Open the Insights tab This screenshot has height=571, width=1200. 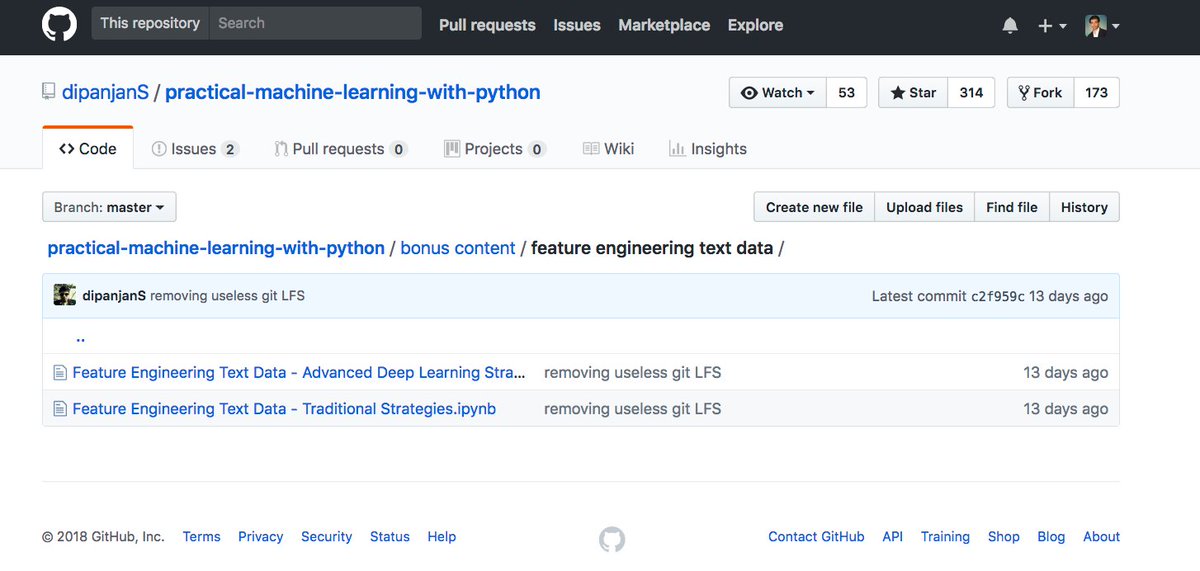[707, 149]
